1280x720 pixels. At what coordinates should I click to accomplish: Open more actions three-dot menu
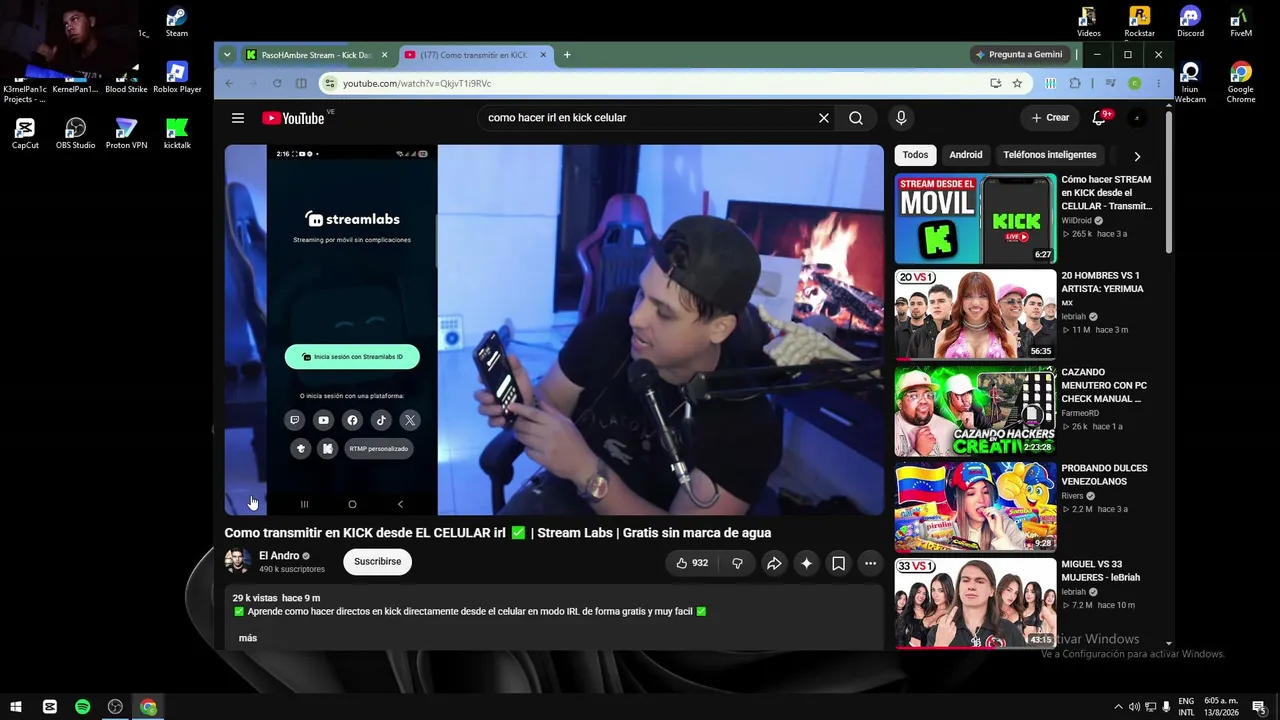point(870,563)
